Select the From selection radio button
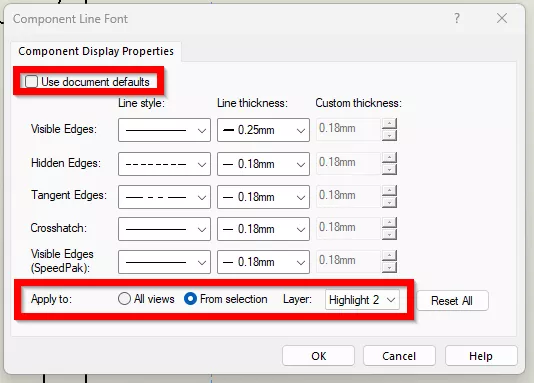Image resolution: width=534 pixels, height=383 pixels. (190, 299)
